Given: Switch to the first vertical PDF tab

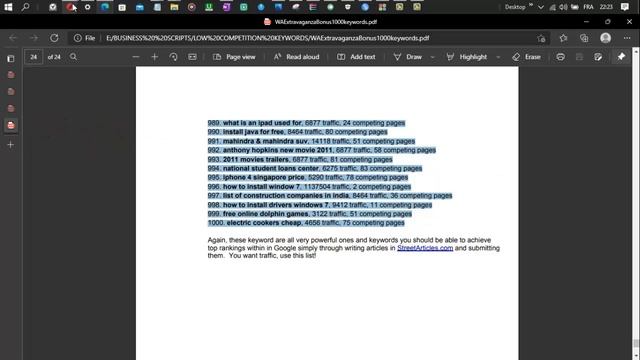Looking at the screenshot, I should tap(11, 75).
